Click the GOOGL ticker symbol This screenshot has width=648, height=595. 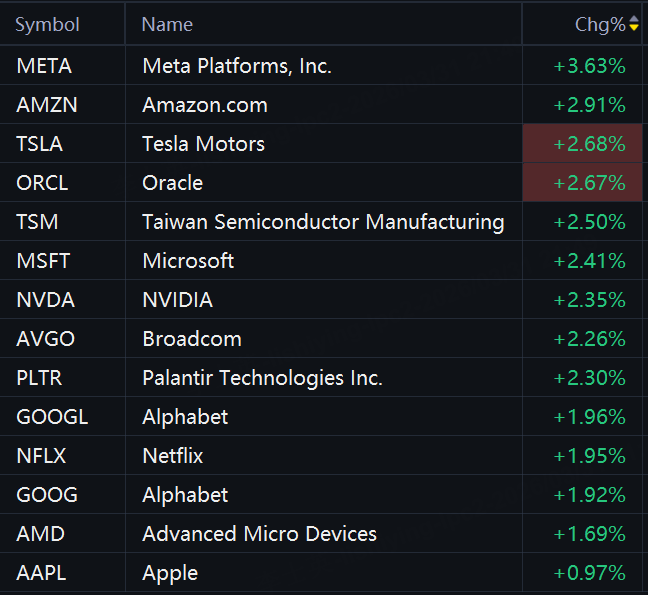(x=52, y=417)
